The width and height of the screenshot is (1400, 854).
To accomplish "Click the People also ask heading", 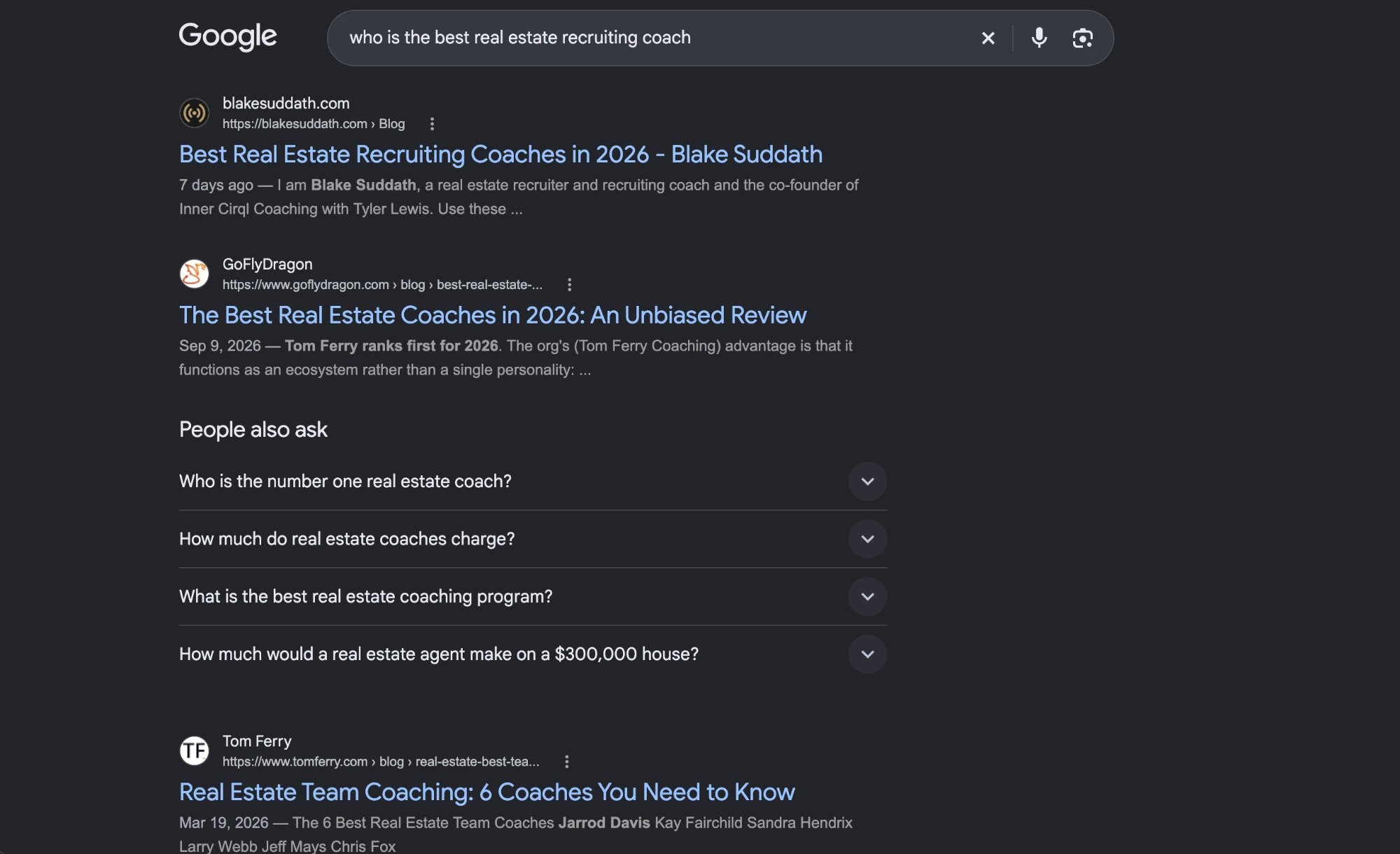I will 253,430.
